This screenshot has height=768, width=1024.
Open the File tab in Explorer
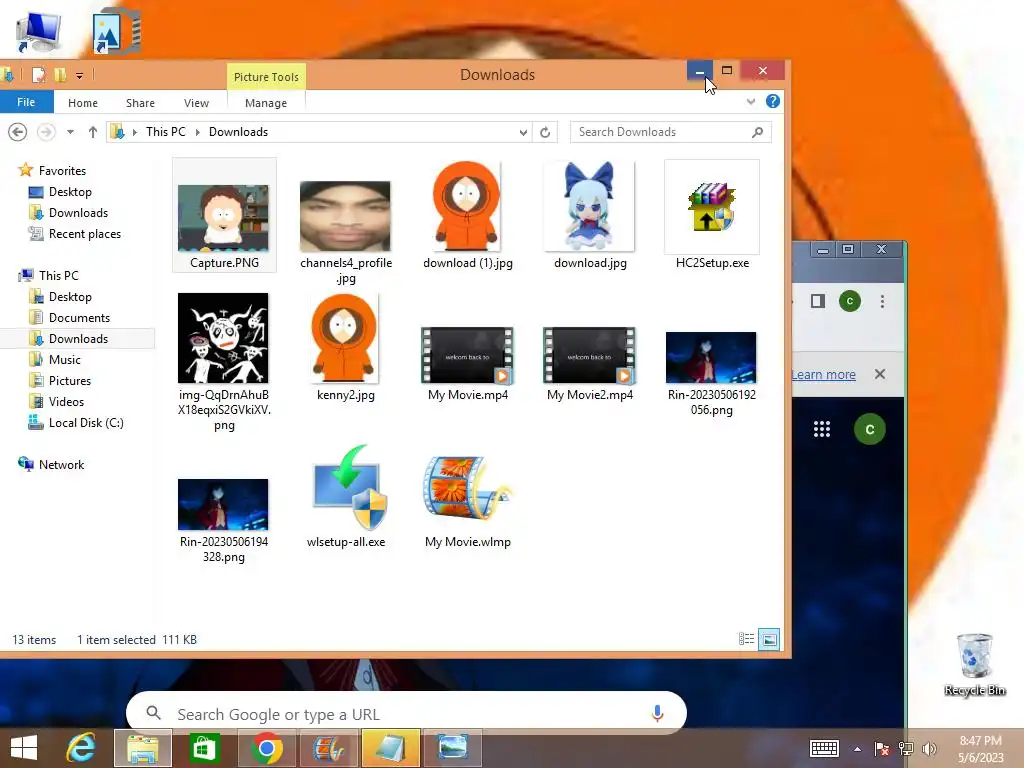click(x=26, y=103)
